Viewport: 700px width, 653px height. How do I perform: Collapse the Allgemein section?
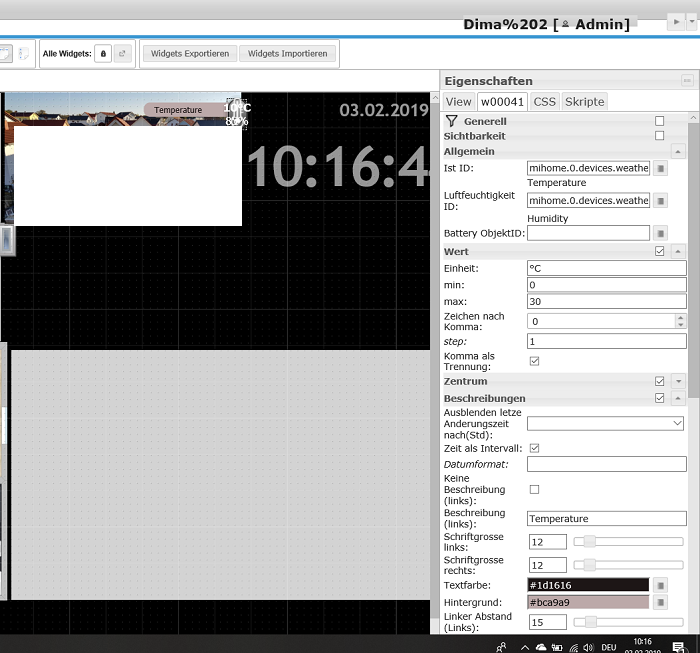[x=678, y=151]
